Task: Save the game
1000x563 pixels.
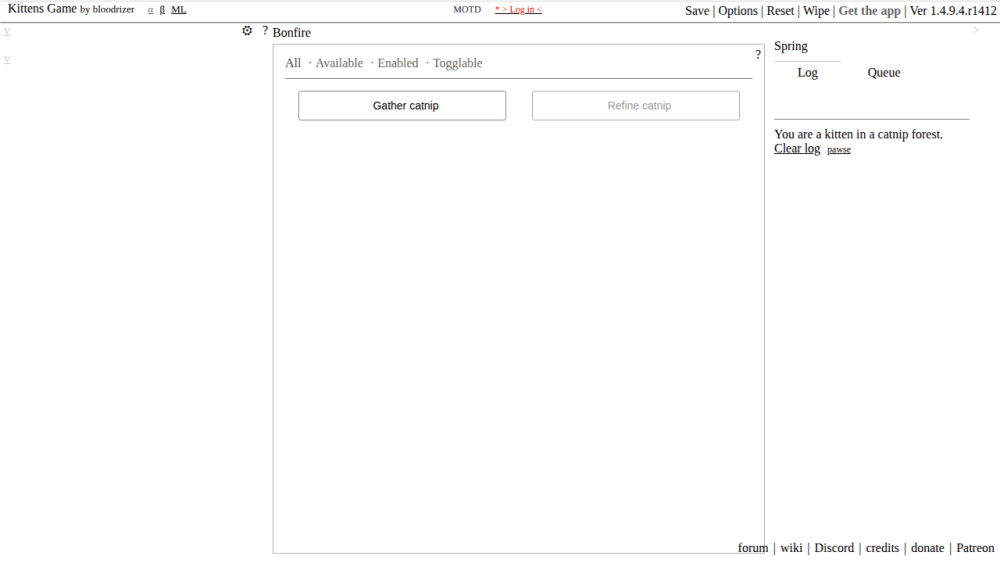Action: click(x=696, y=11)
